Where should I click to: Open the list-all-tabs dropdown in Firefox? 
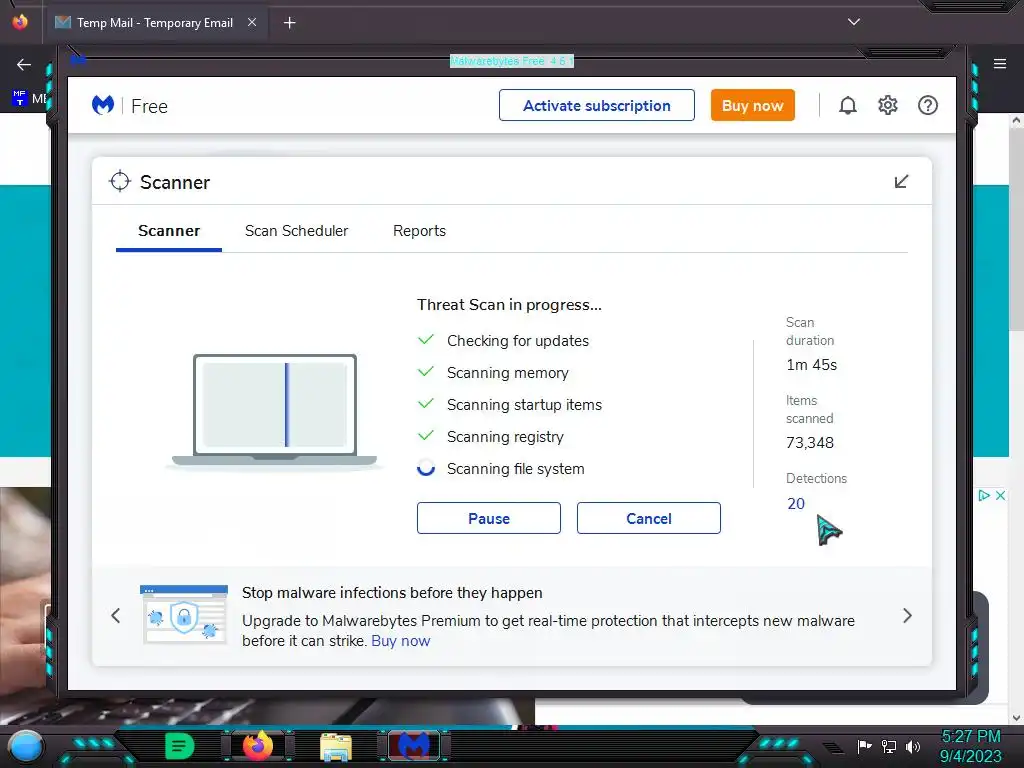(x=854, y=22)
